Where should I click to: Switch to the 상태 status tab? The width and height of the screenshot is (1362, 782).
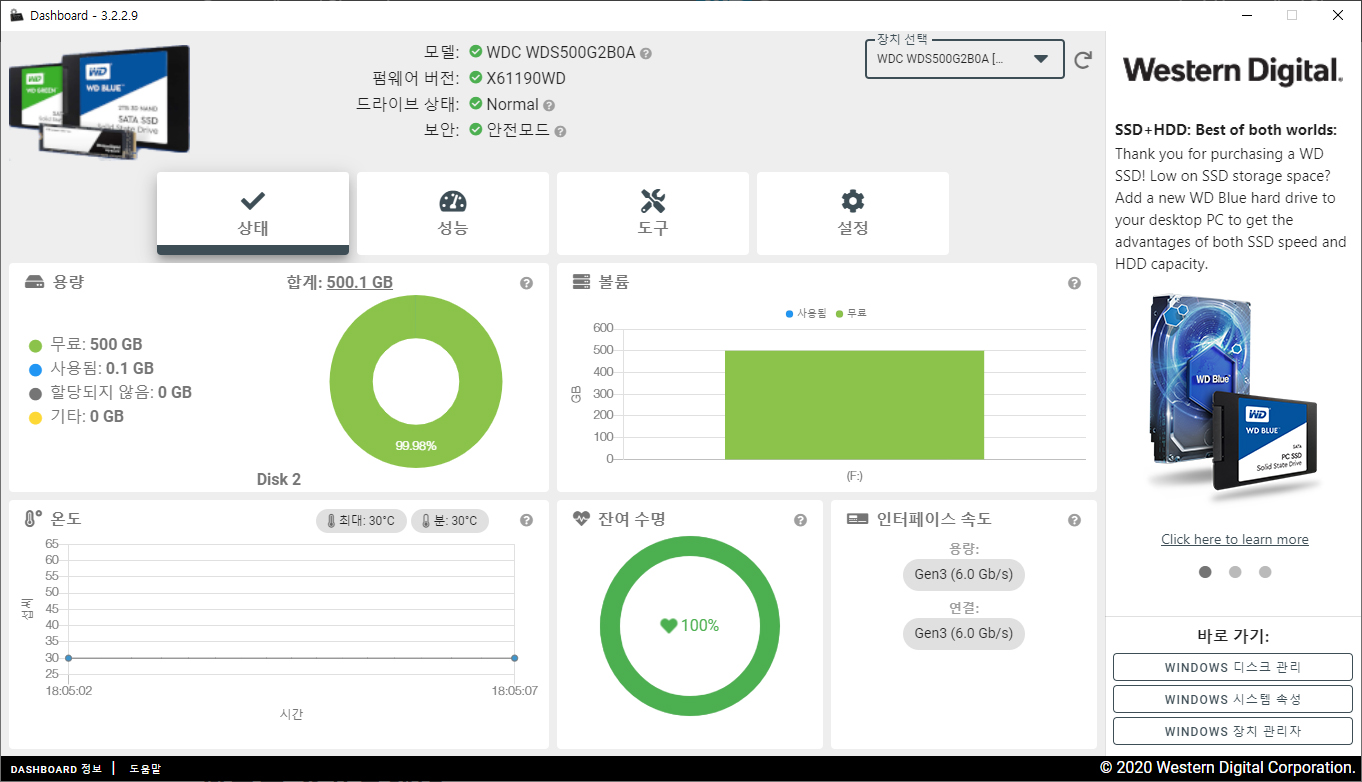(x=253, y=213)
